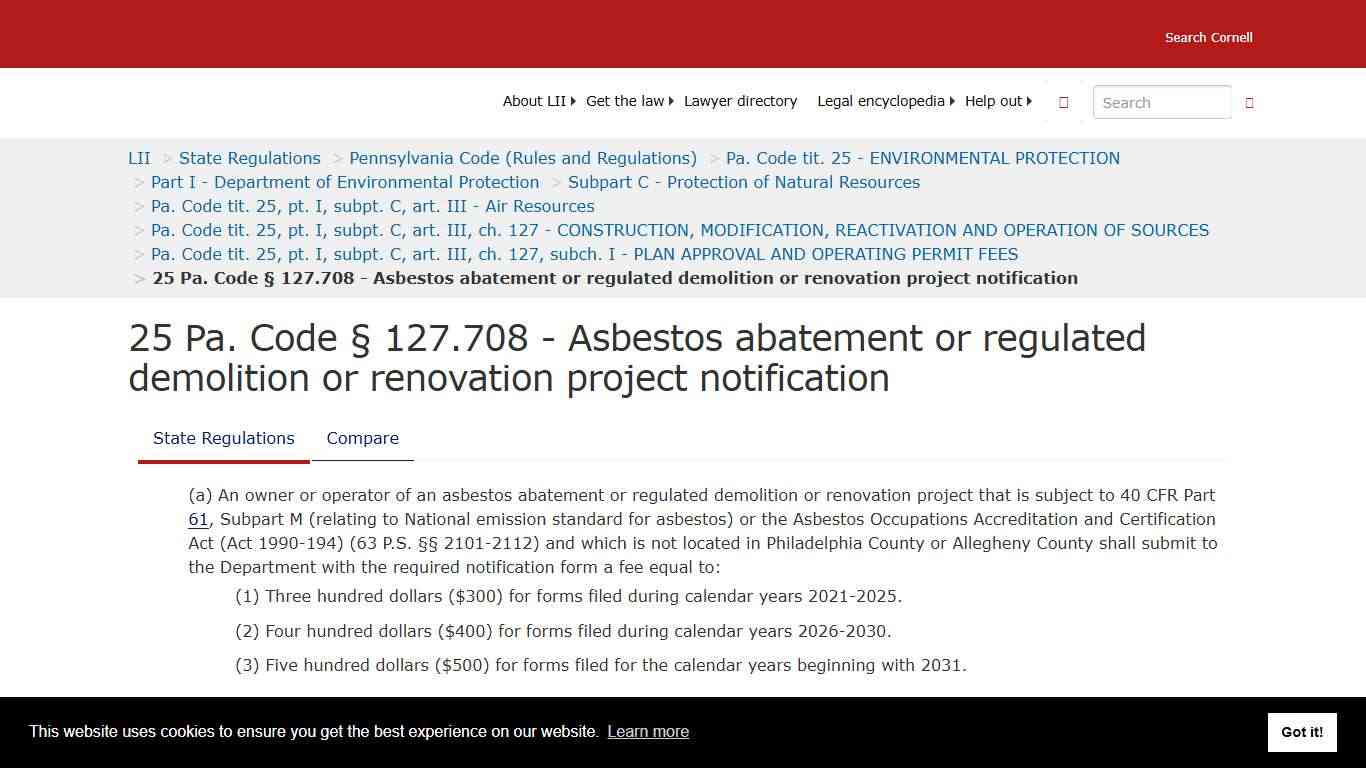Click Subpart C Protection of Natural Resources

744,182
